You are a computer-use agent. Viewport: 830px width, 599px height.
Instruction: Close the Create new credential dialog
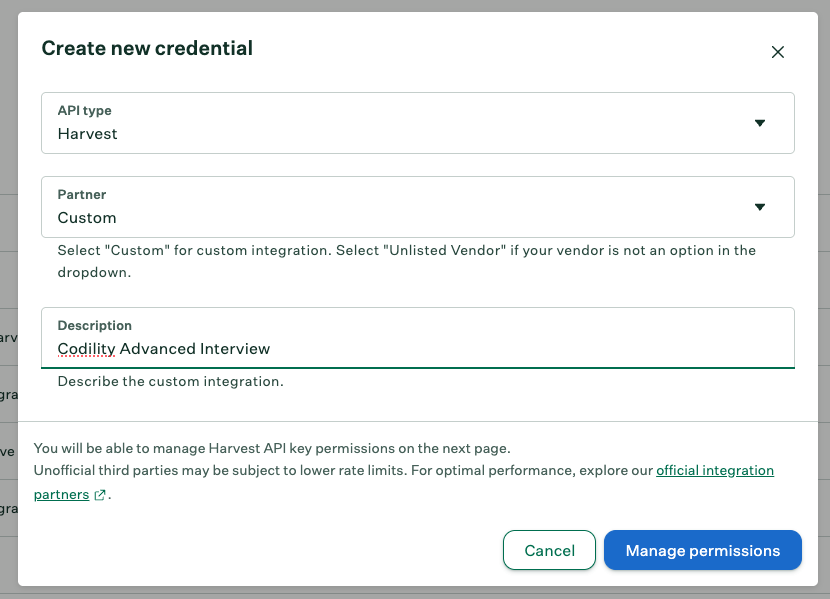[x=777, y=52]
